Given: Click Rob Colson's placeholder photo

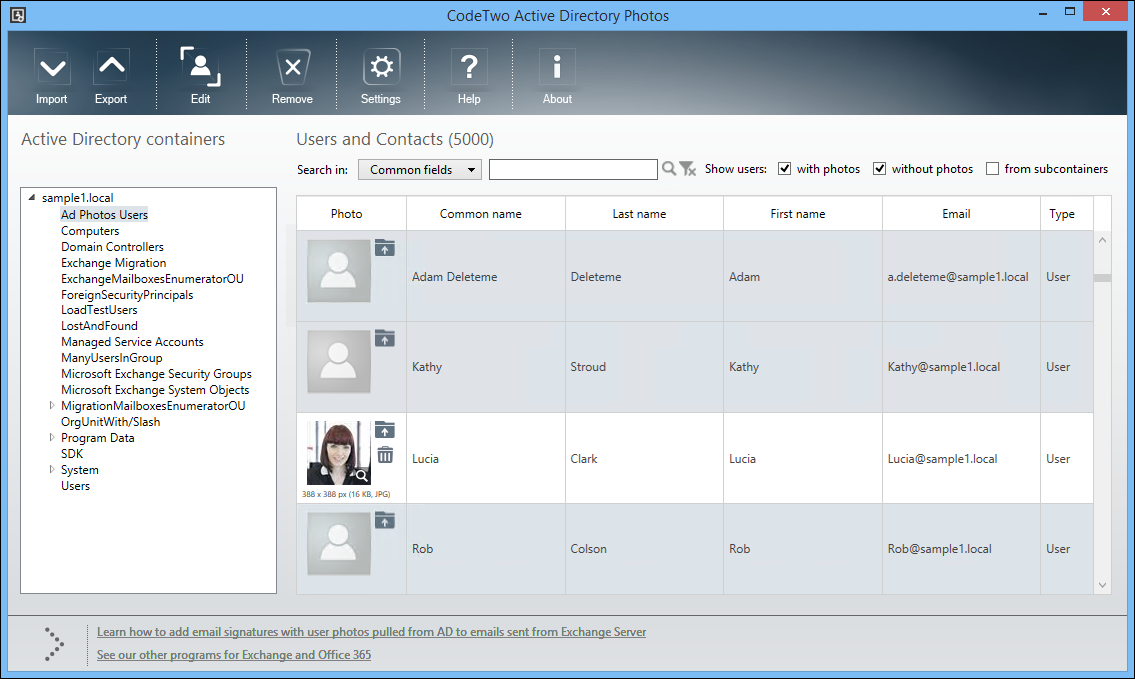Looking at the screenshot, I should (339, 544).
